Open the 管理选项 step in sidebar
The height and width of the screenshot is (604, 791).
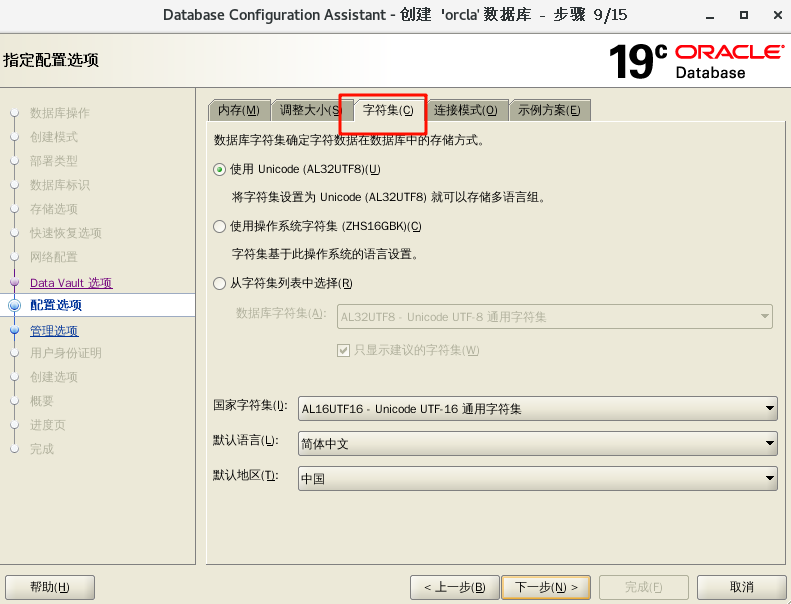[x=54, y=331]
